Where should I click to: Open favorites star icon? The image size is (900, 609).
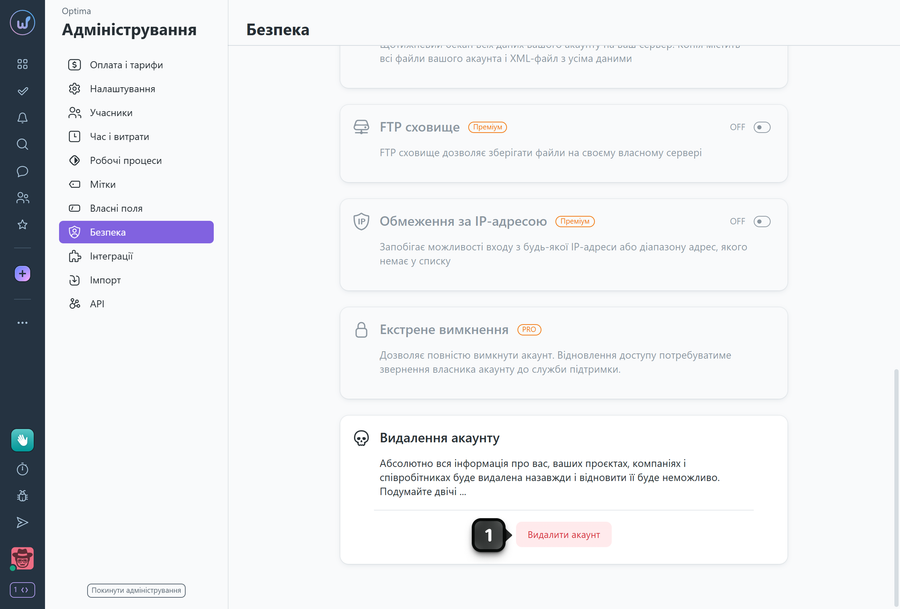coord(22,224)
